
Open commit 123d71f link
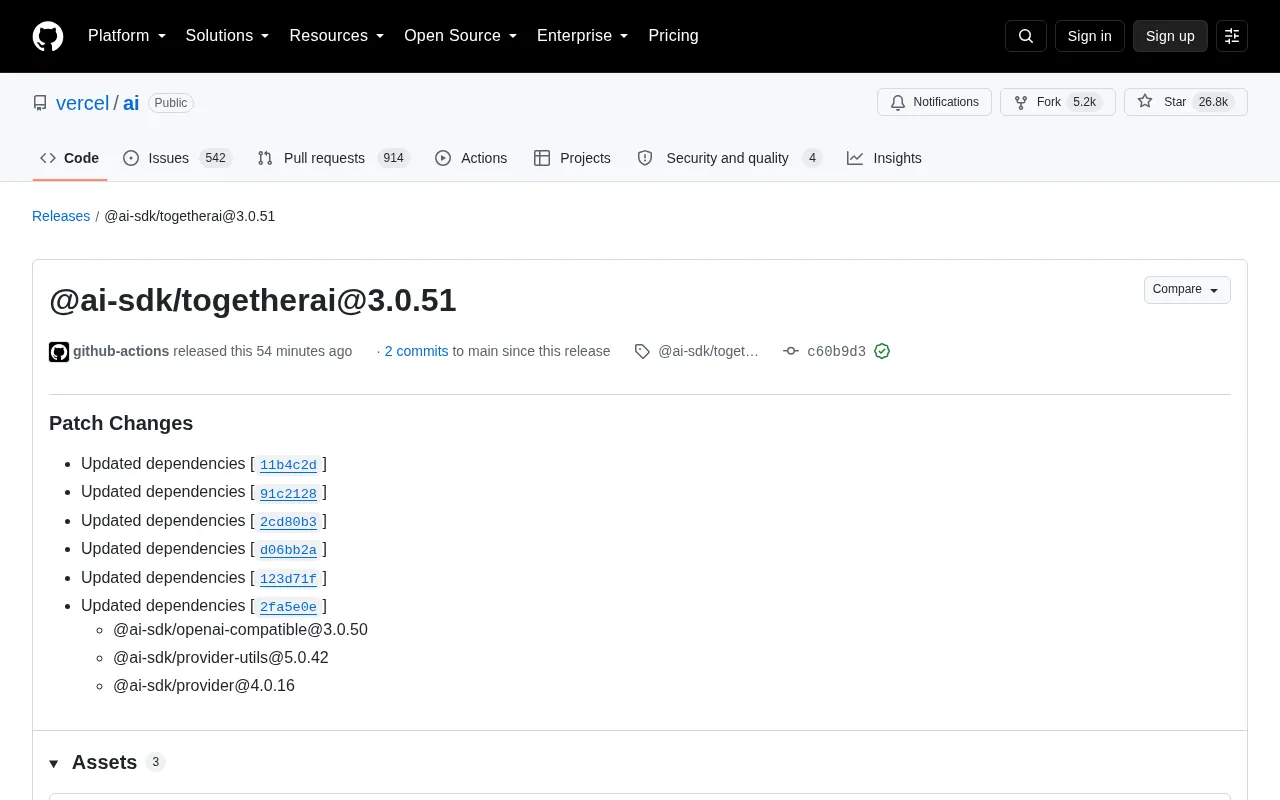288,578
